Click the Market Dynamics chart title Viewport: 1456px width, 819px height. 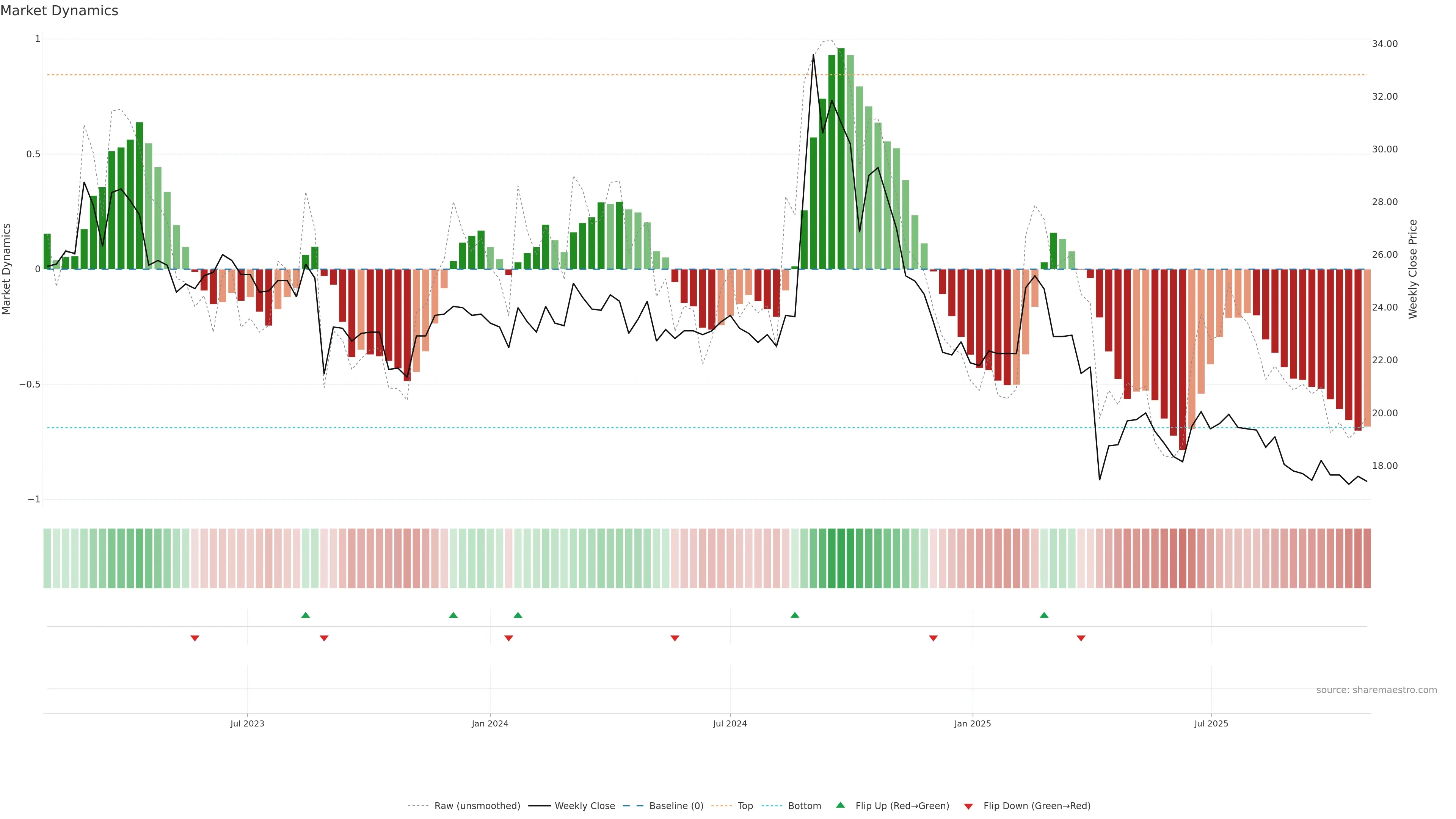[60, 11]
